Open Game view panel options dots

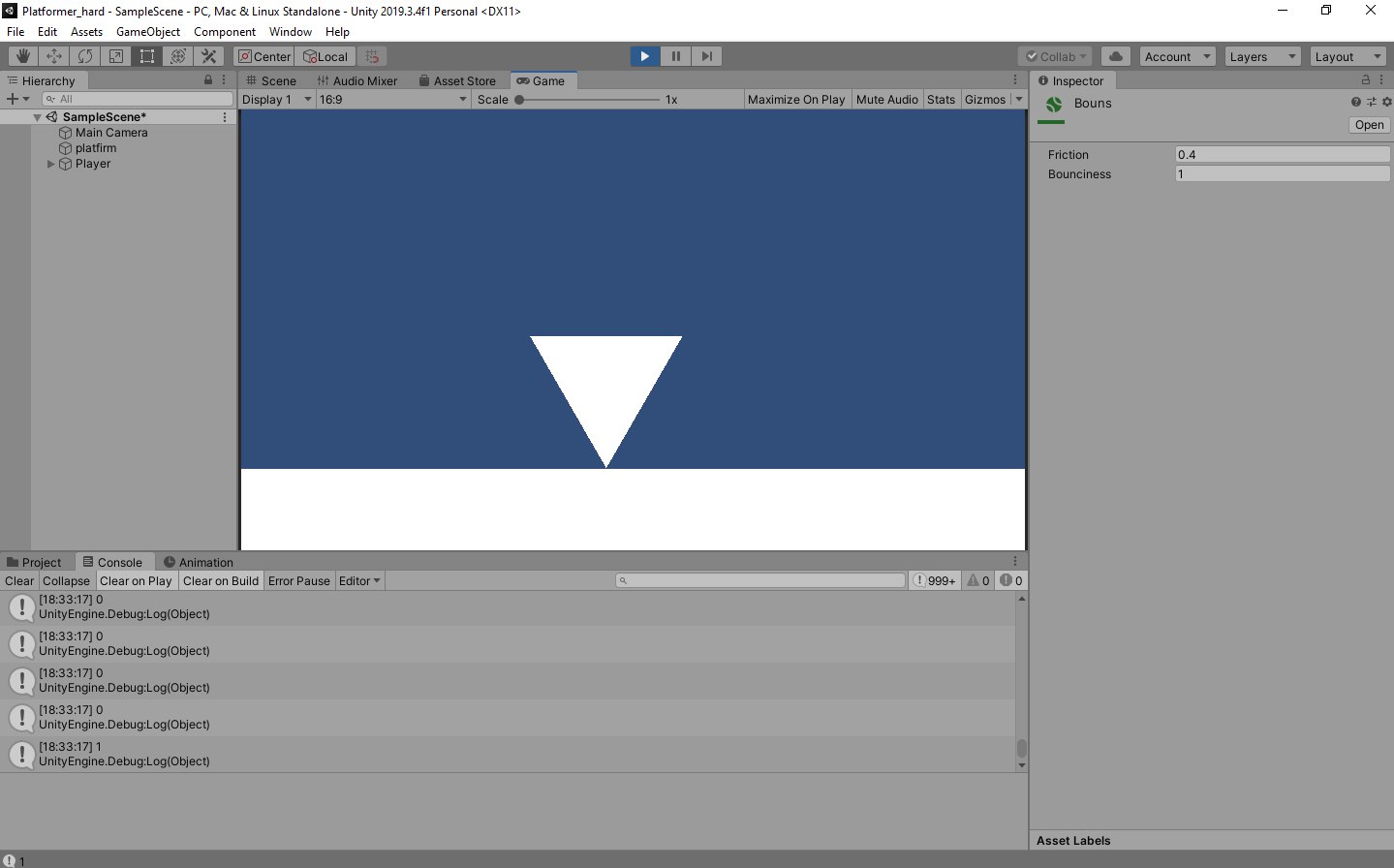(1015, 80)
